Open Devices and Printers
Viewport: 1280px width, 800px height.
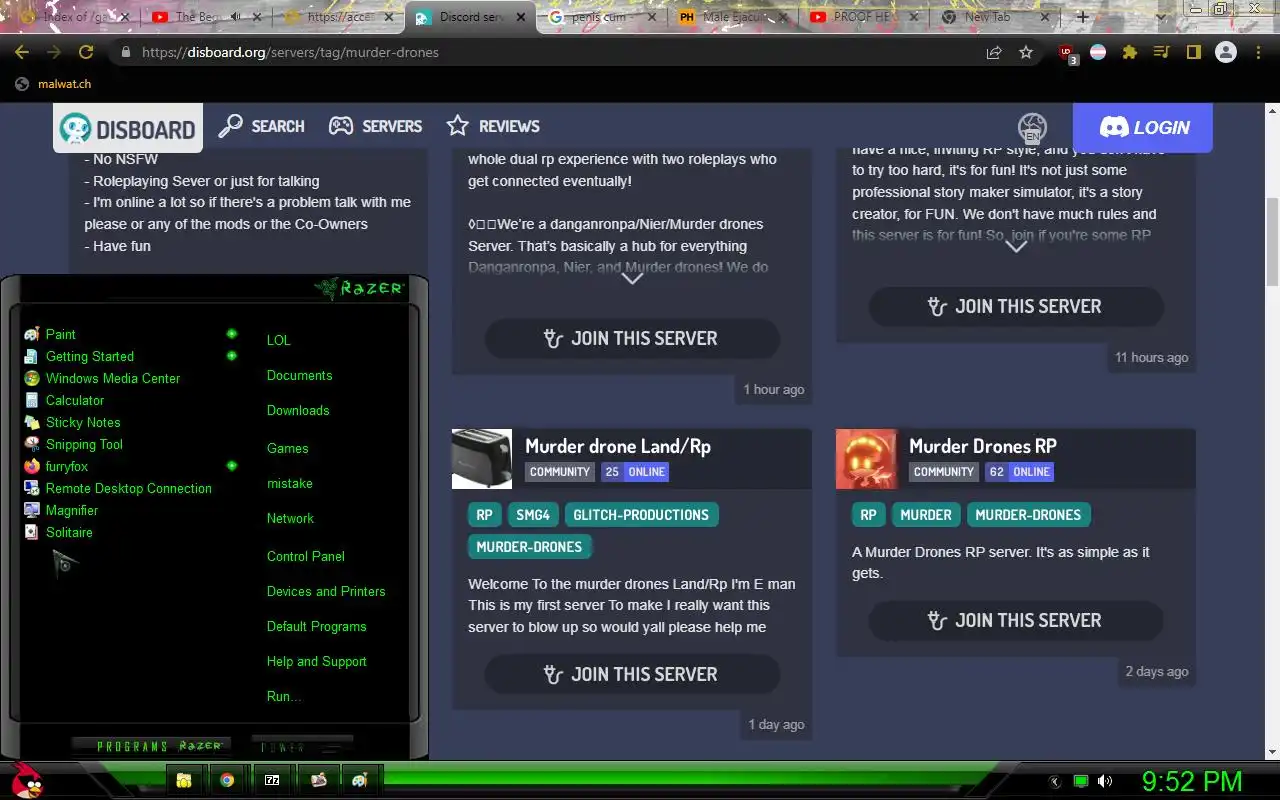click(x=326, y=591)
